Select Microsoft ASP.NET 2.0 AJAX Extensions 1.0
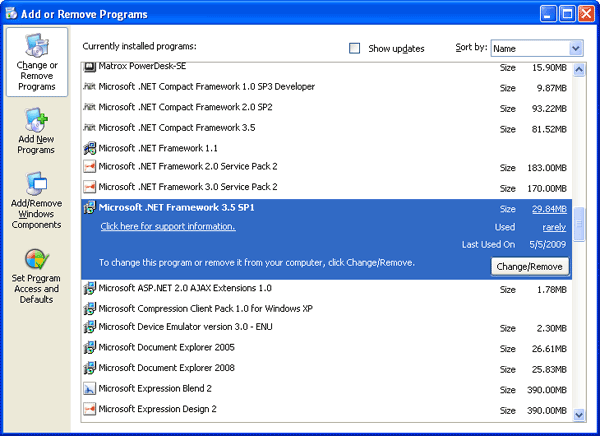 pos(326,289)
